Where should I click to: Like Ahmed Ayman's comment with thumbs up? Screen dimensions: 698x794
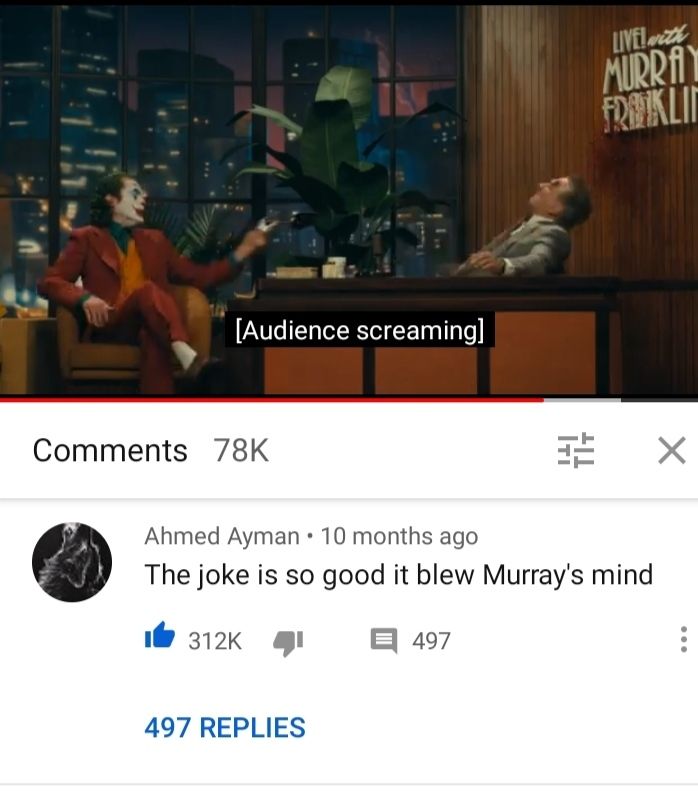pos(160,635)
